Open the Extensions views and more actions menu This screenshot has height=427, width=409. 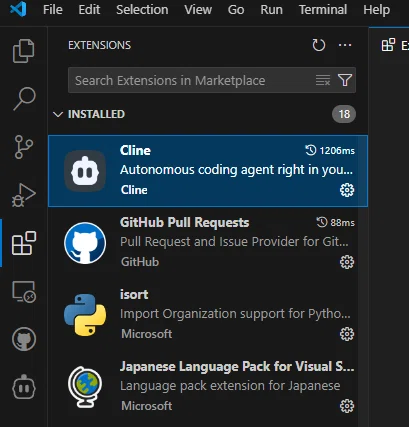[x=345, y=45]
